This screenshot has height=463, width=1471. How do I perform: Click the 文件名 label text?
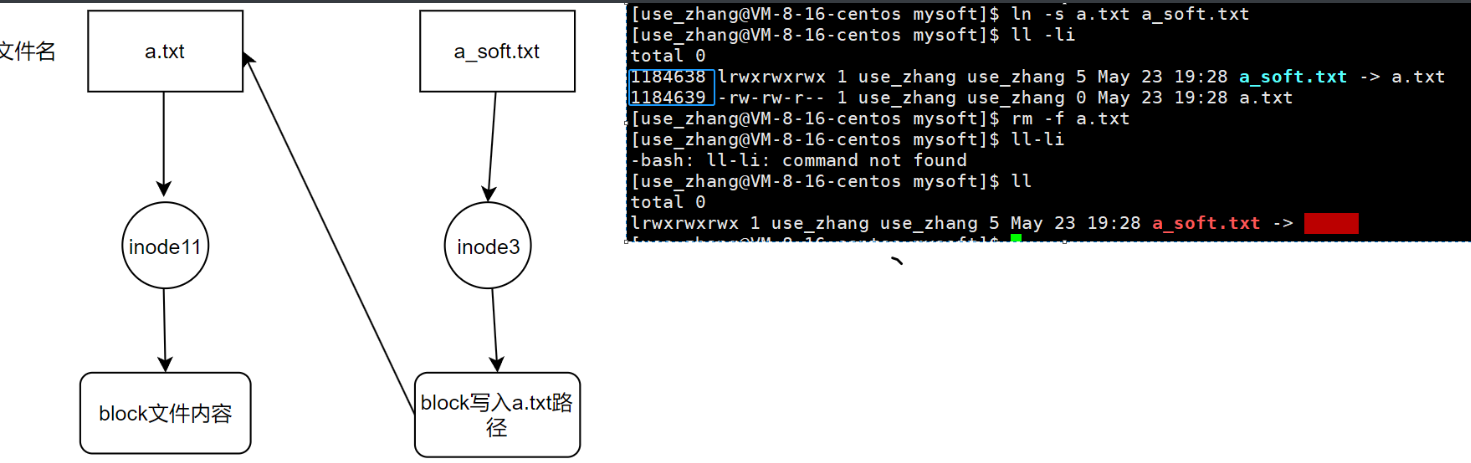(28, 52)
